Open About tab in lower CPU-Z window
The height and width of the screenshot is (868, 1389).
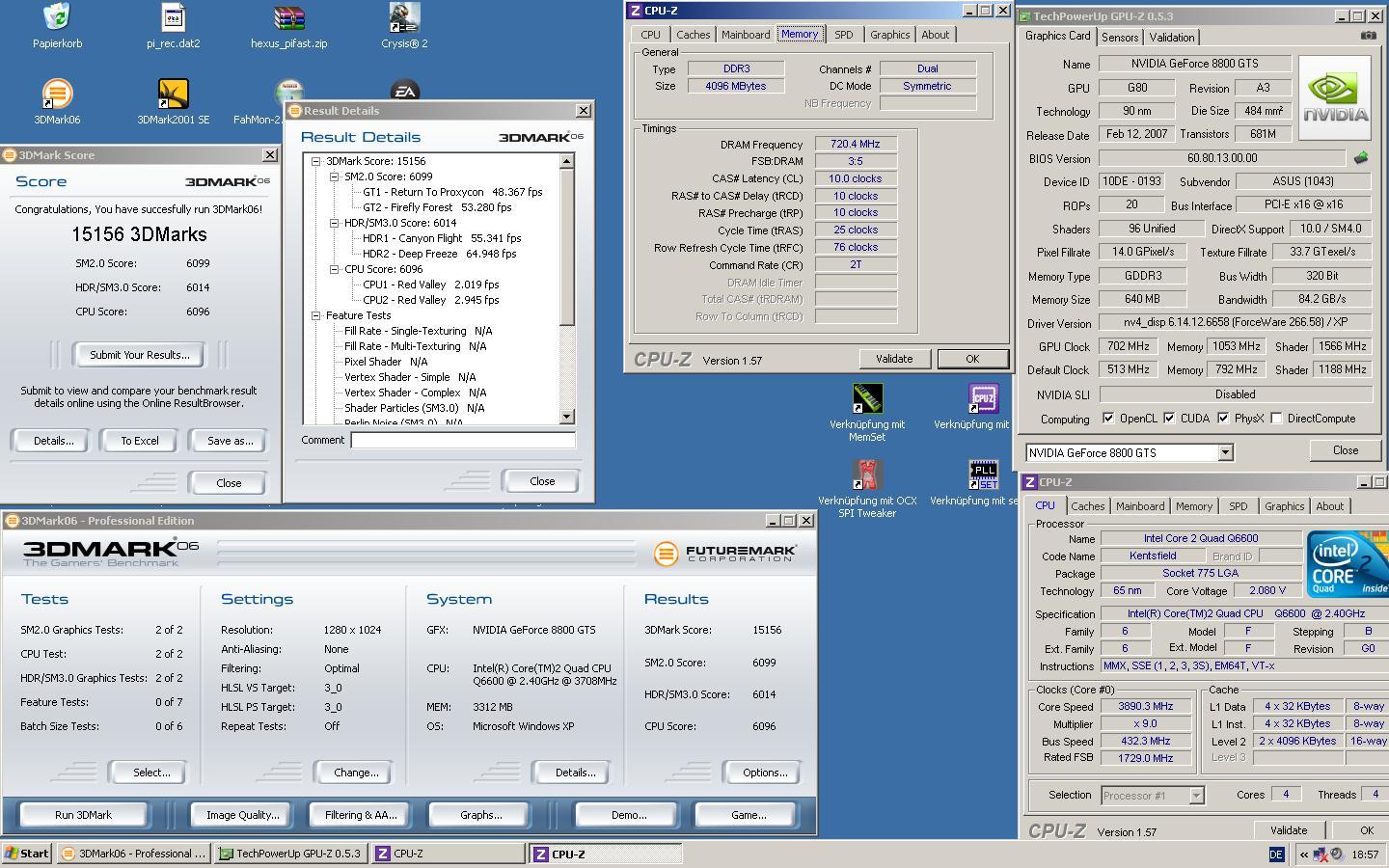click(x=1329, y=506)
